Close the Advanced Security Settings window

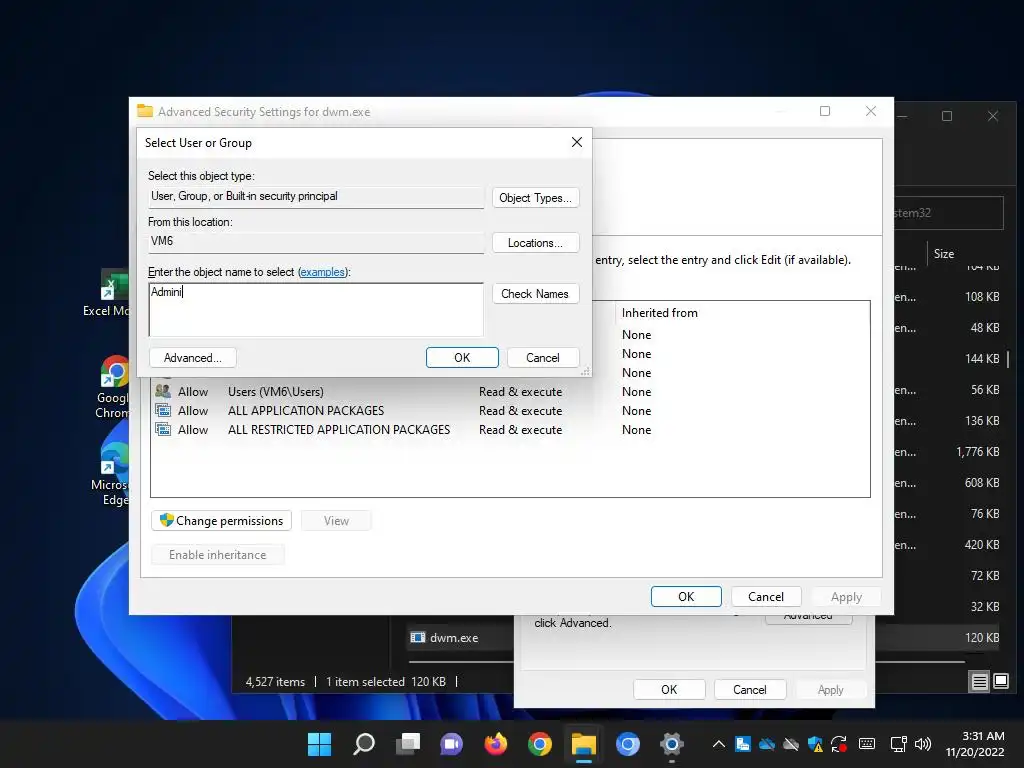pyautogui.click(x=871, y=111)
